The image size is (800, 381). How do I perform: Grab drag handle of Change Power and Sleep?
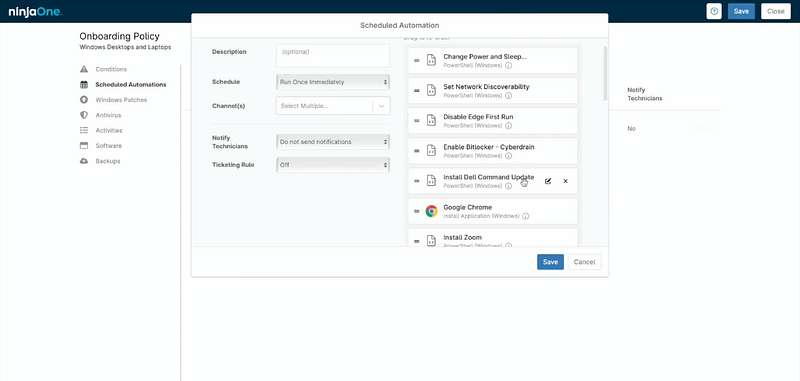[x=416, y=61]
